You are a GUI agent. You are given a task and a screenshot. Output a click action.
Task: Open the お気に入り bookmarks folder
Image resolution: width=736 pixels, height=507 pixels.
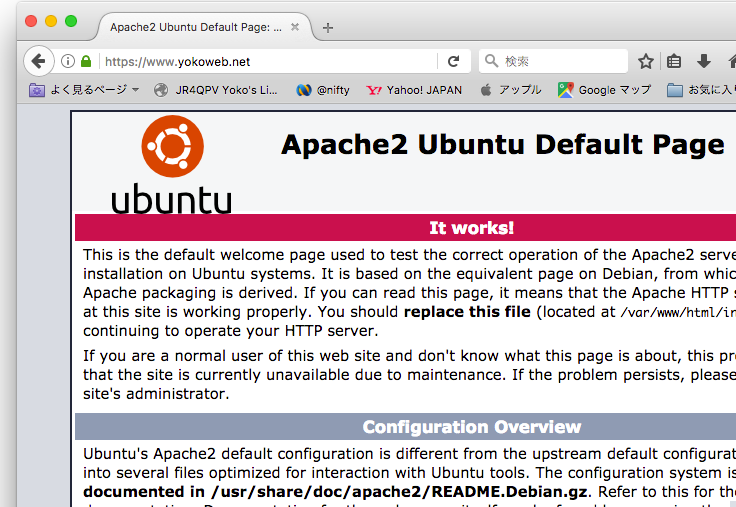701,90
